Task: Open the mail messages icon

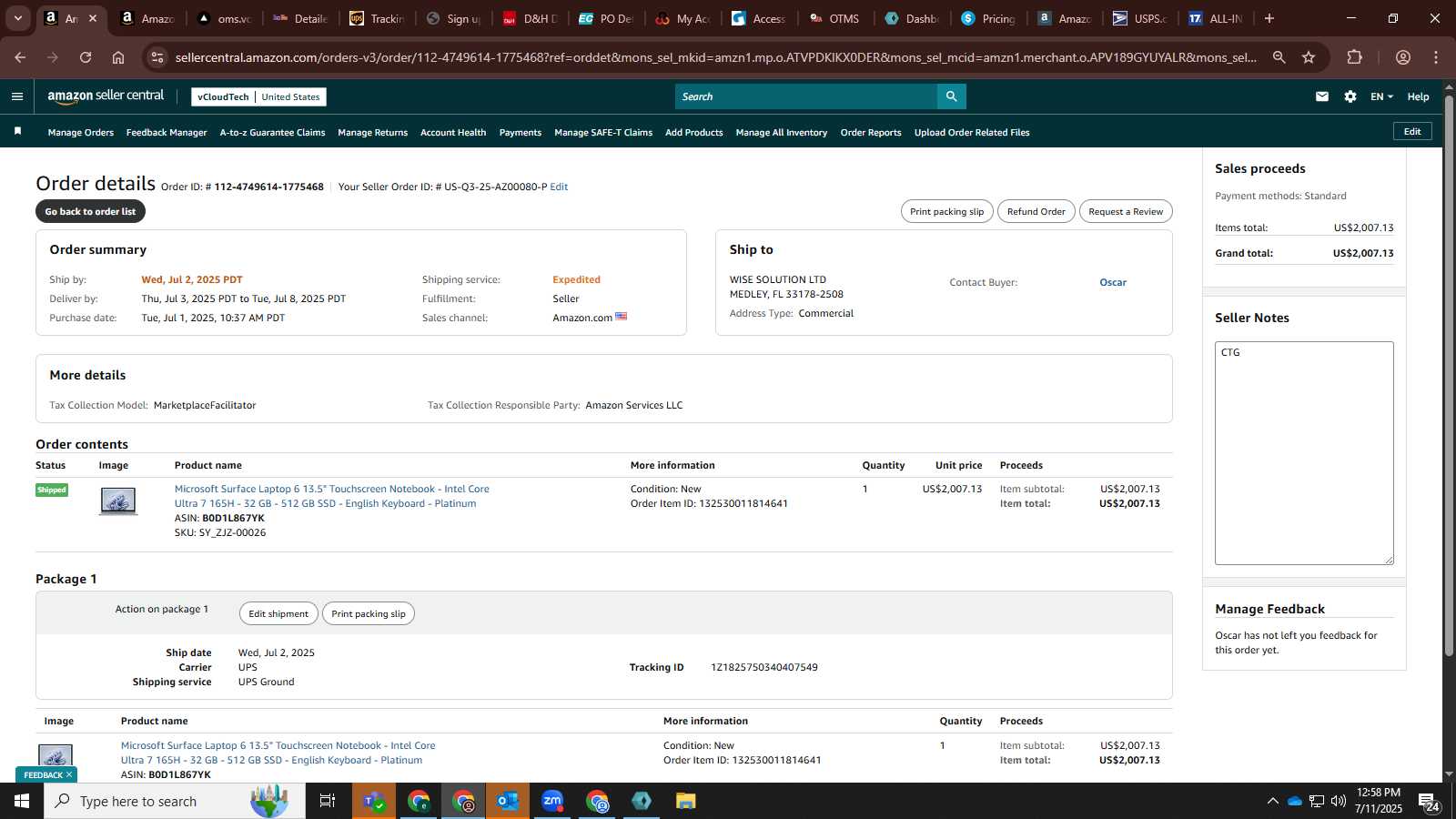Action: coord(1322,96)
